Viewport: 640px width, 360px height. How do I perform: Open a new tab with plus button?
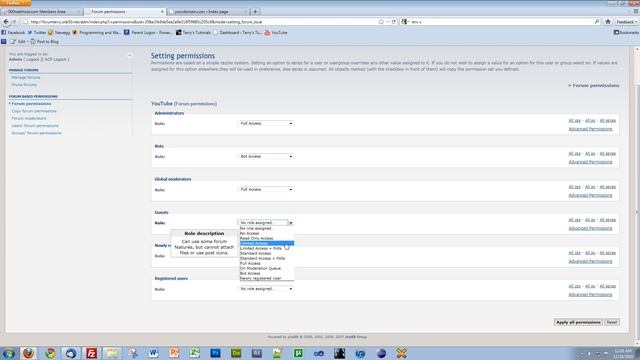coord(255,12)
